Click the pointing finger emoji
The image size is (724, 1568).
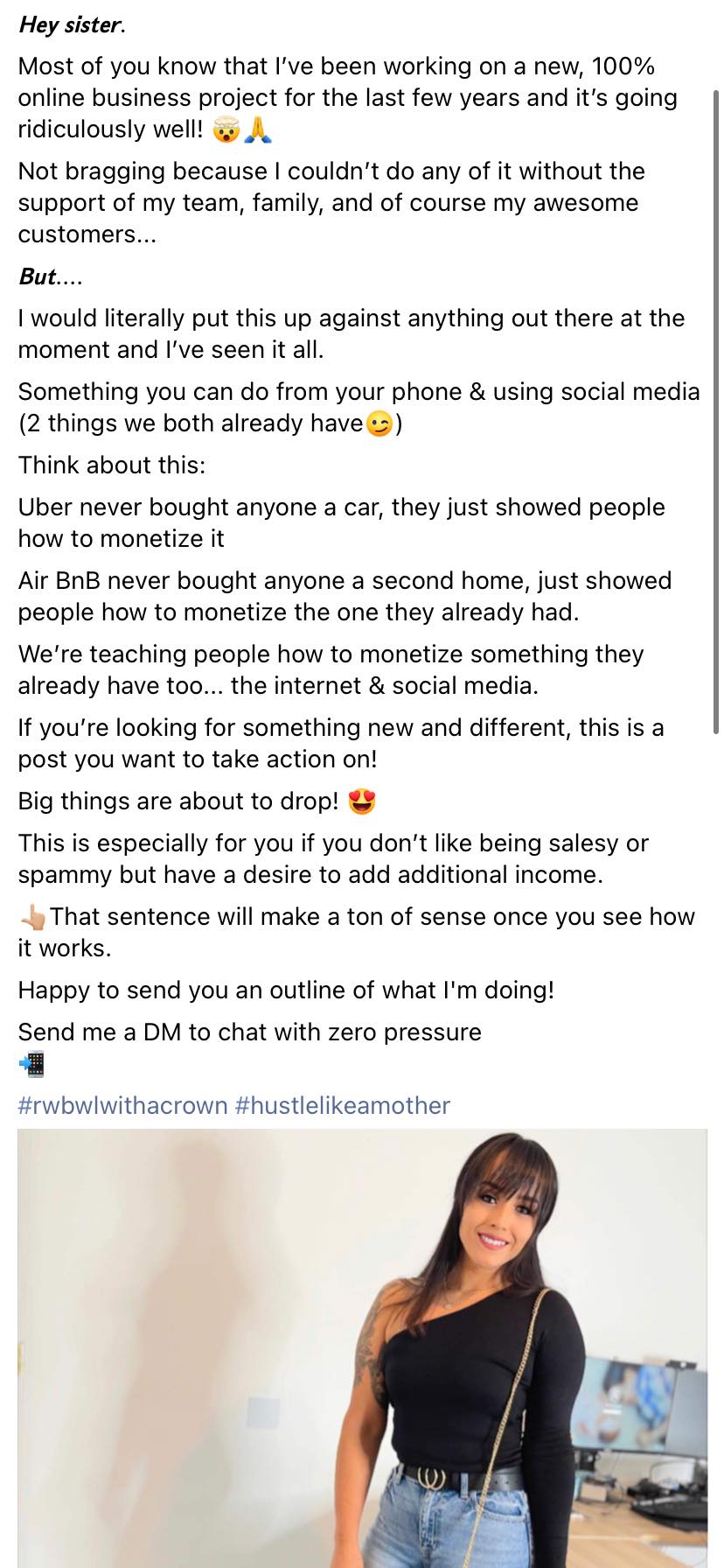click(x=32, y=917)
